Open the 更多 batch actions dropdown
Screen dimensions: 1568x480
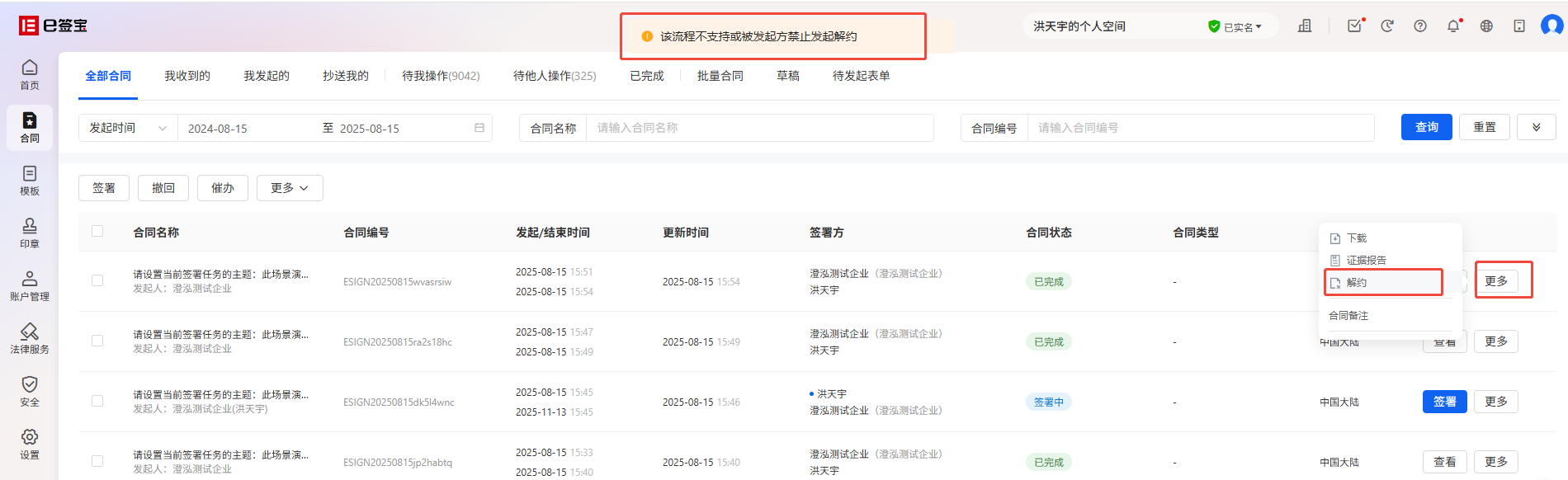[x=289, y=188]
